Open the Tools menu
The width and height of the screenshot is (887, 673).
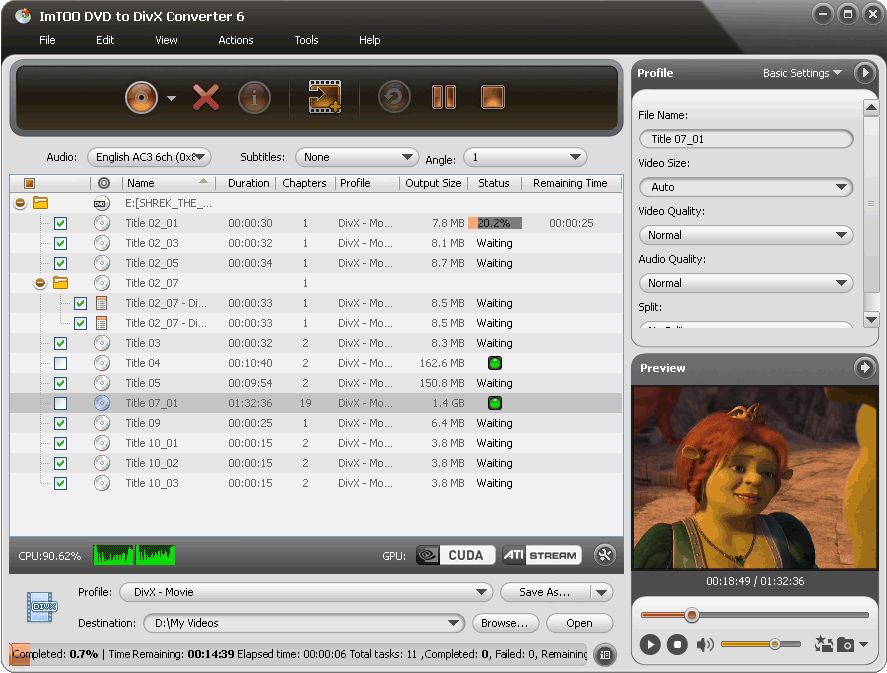tap(306, 40)
